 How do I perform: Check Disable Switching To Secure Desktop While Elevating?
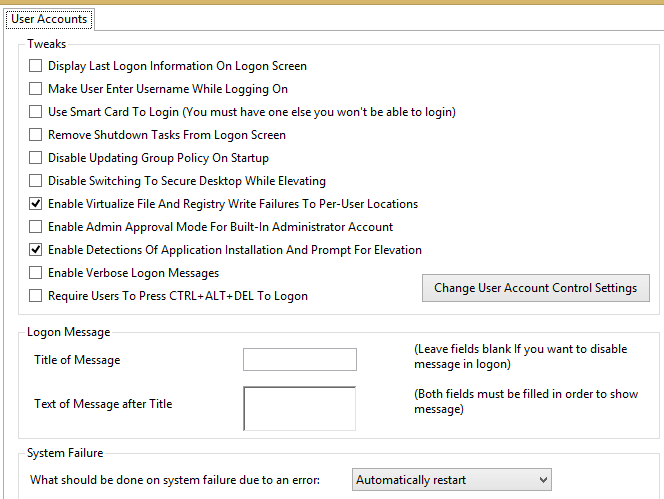coord(36,181)
